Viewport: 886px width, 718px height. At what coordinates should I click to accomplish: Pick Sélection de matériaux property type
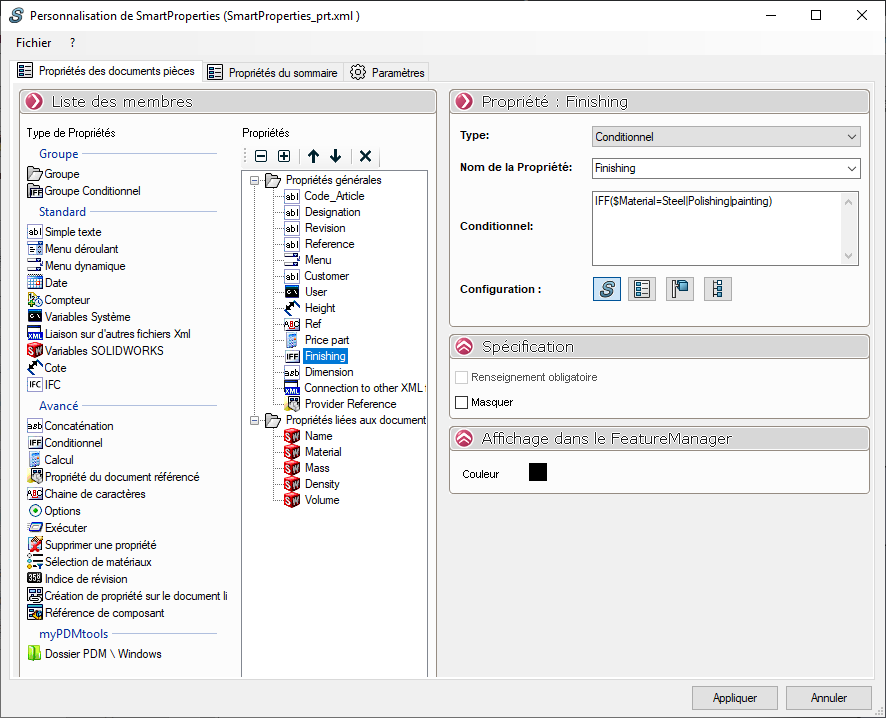pyautogui.click(x=90, y=562)
